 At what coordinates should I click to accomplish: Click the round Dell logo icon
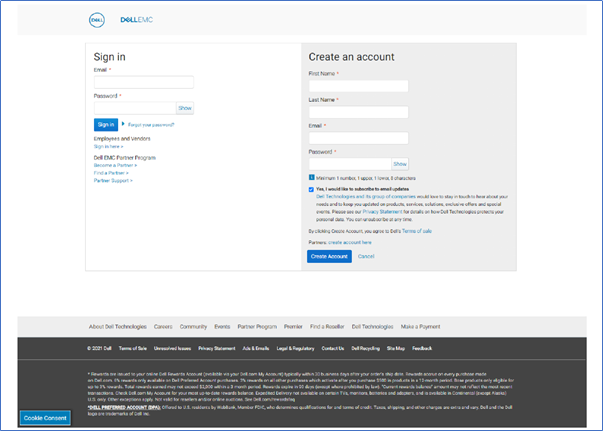pos(97,20)
